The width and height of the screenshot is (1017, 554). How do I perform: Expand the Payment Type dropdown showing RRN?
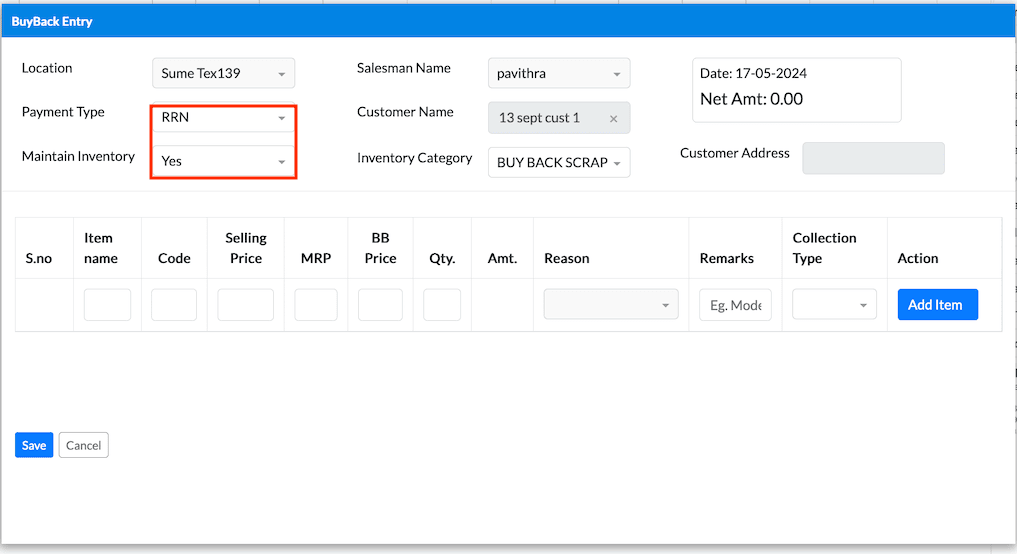click(223, 118)
